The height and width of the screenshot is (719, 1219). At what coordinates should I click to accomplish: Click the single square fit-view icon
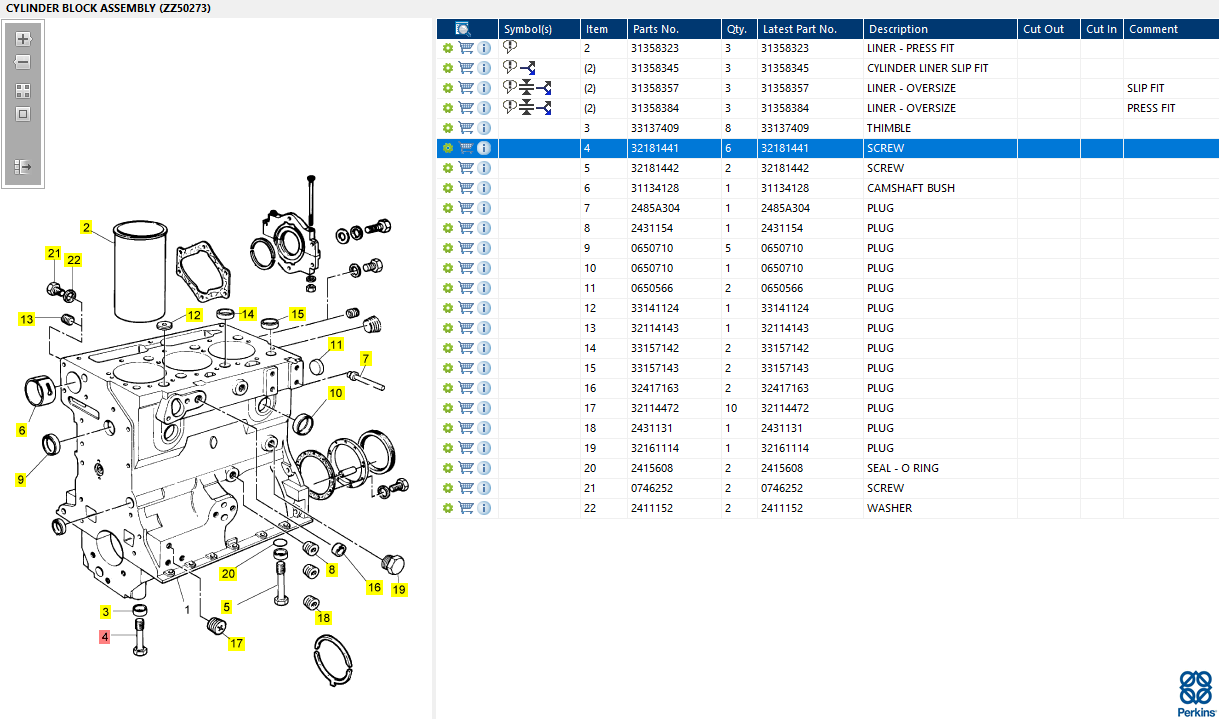coord(23,114)
